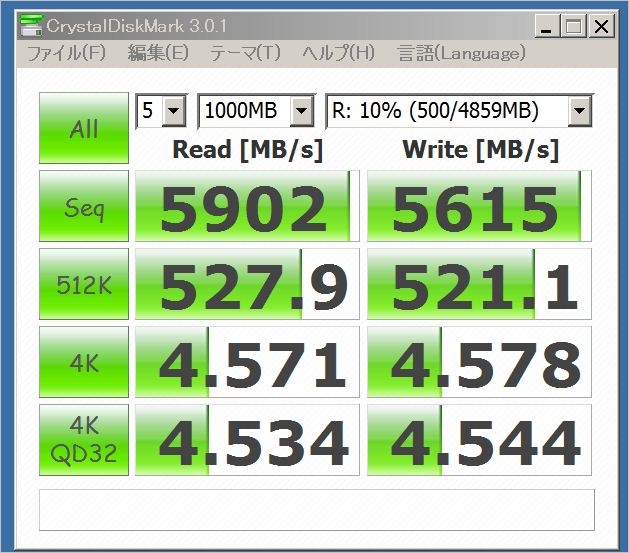Click the CrystalDiskMark title bar icon

click(31, 26)
